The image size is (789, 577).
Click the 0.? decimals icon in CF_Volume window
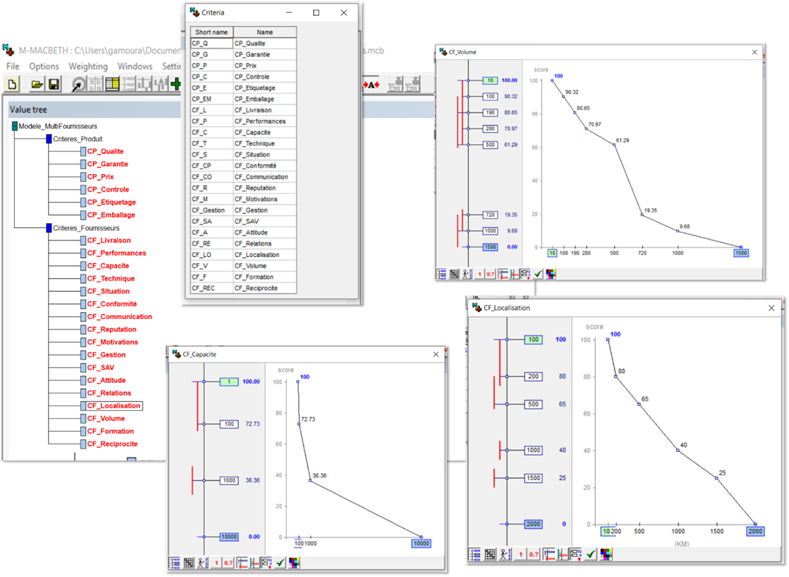click(491, 274)
